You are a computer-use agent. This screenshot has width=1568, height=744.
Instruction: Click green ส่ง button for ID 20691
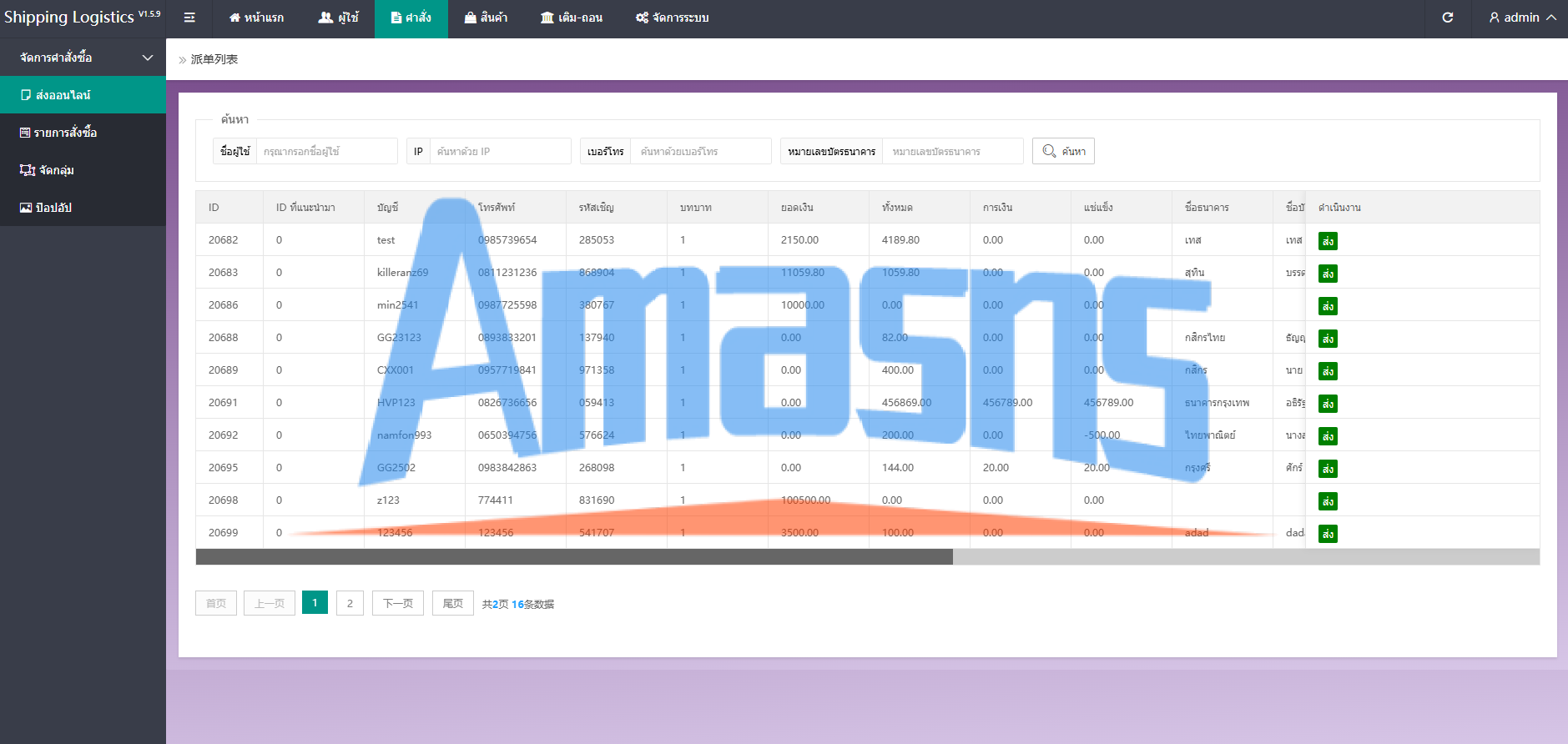(x=1328, y=404)
